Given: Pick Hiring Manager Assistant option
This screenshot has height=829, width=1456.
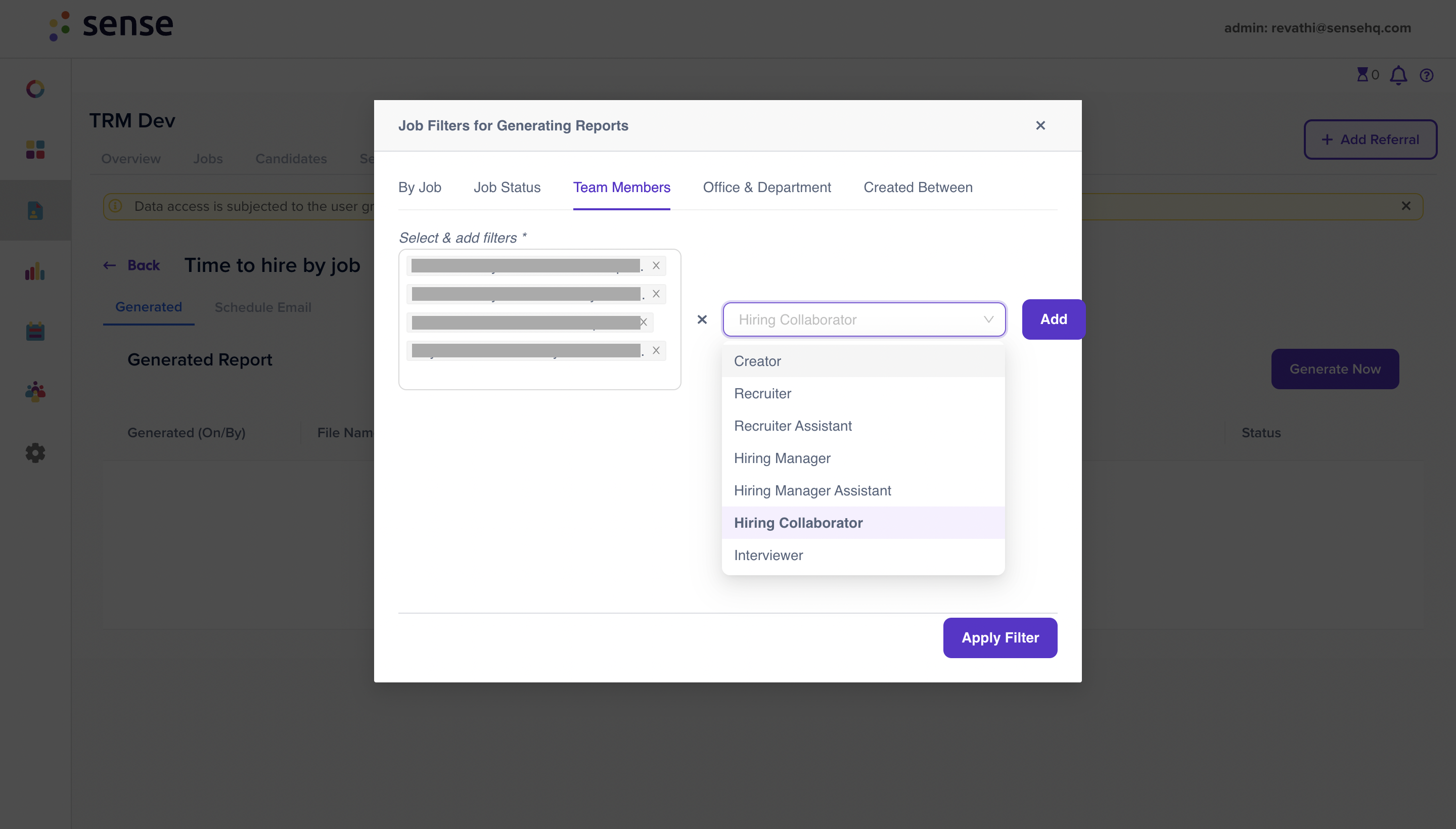Looking at the screenshot, I should [x=862, y=490].
